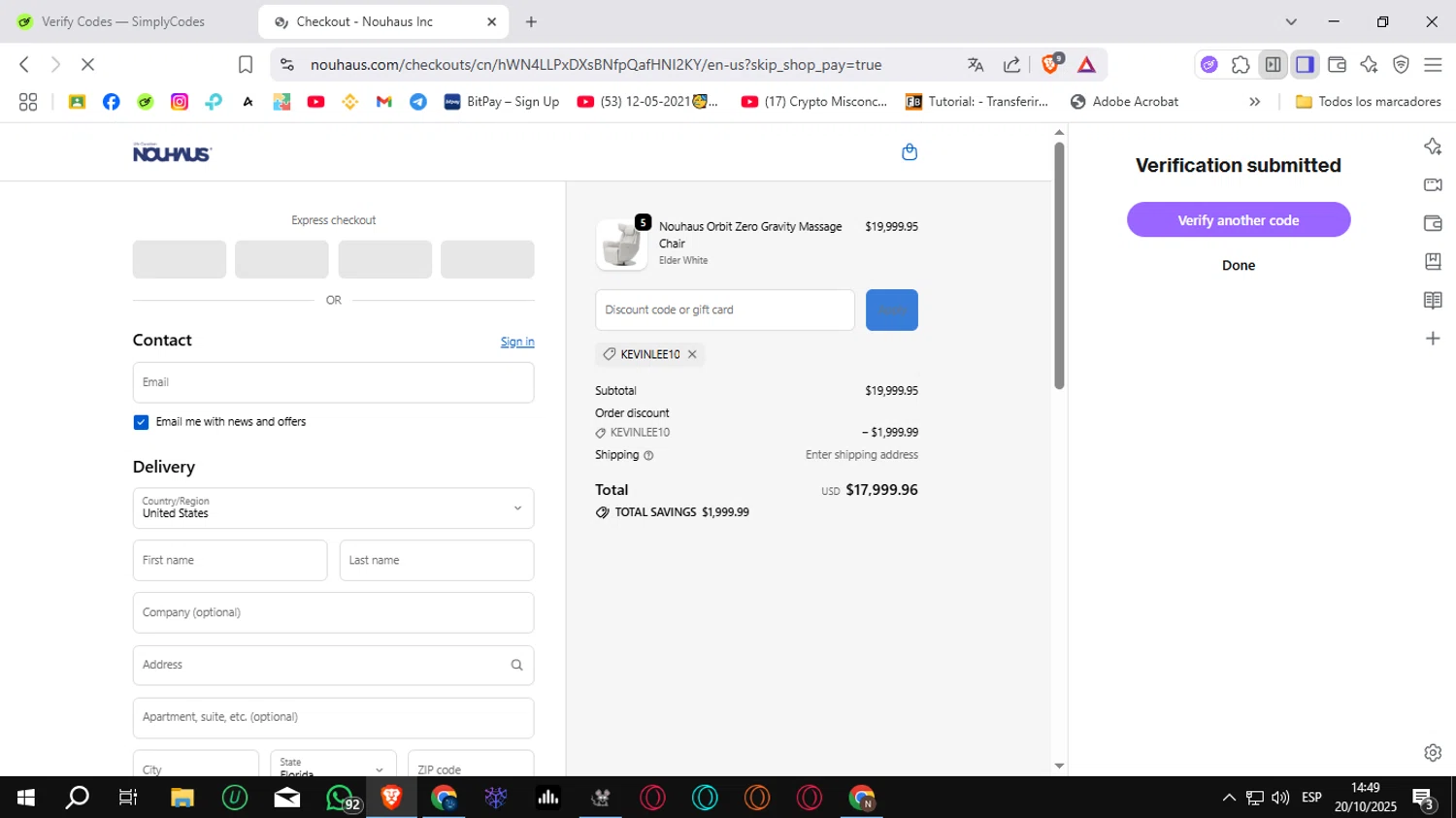Click the massage chair product thumbnail
The image size is (1456, 818).
621,245
